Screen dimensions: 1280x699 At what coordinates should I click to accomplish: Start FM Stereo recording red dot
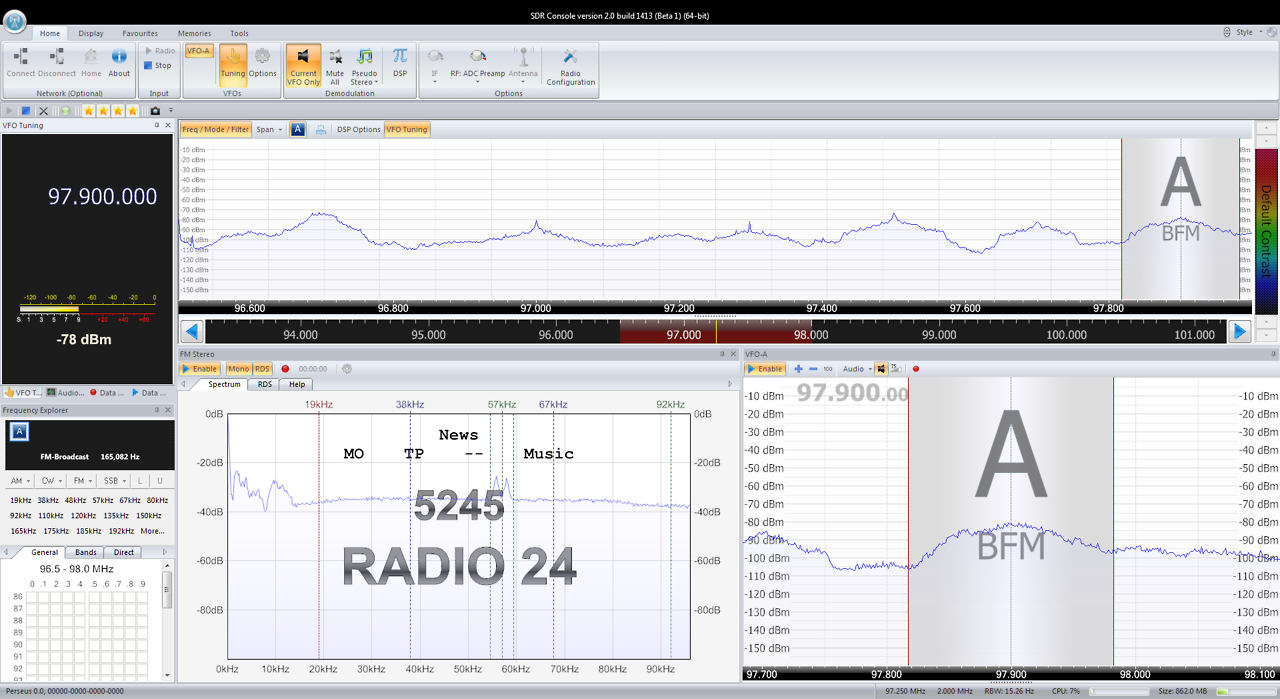pos(285,369)
